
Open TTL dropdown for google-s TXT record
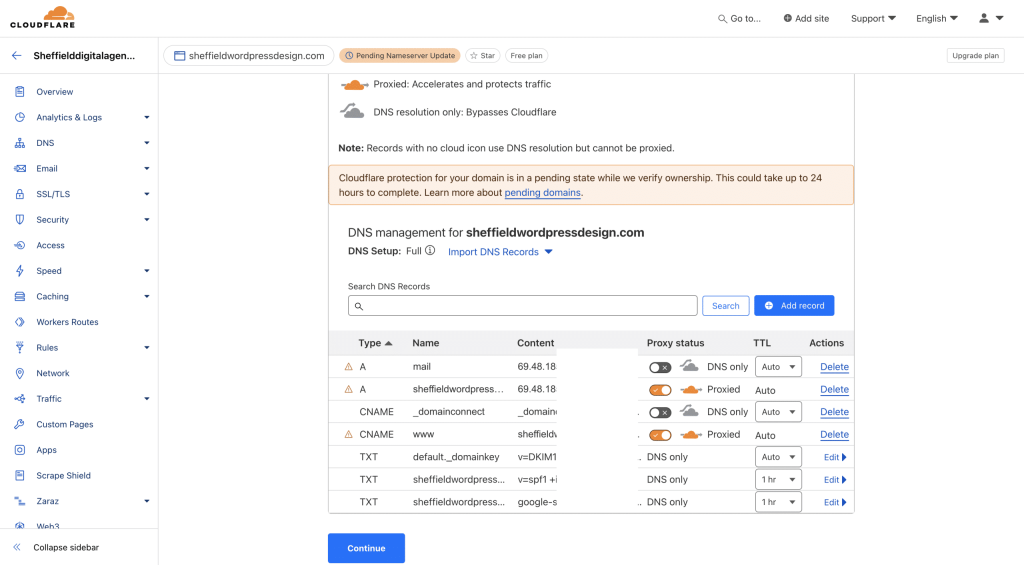pos(778,502)
